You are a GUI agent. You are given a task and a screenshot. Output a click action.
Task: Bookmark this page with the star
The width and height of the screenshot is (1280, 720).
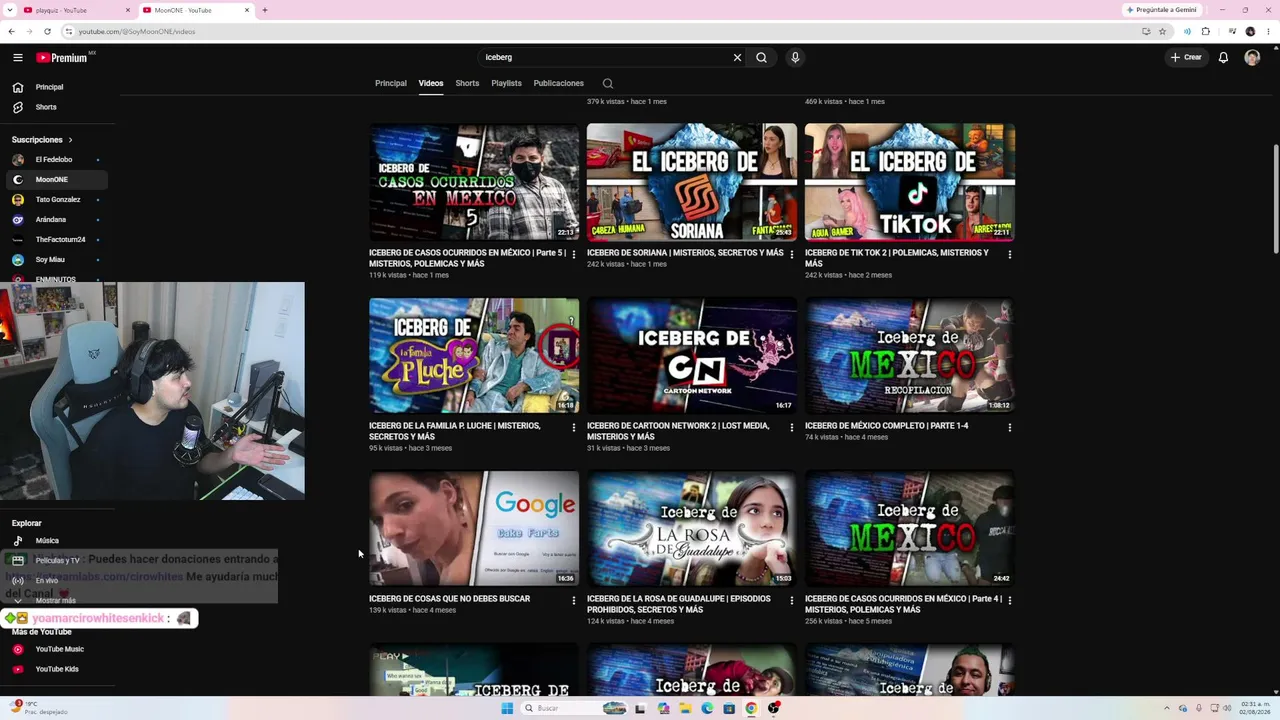pos(1162,31)
